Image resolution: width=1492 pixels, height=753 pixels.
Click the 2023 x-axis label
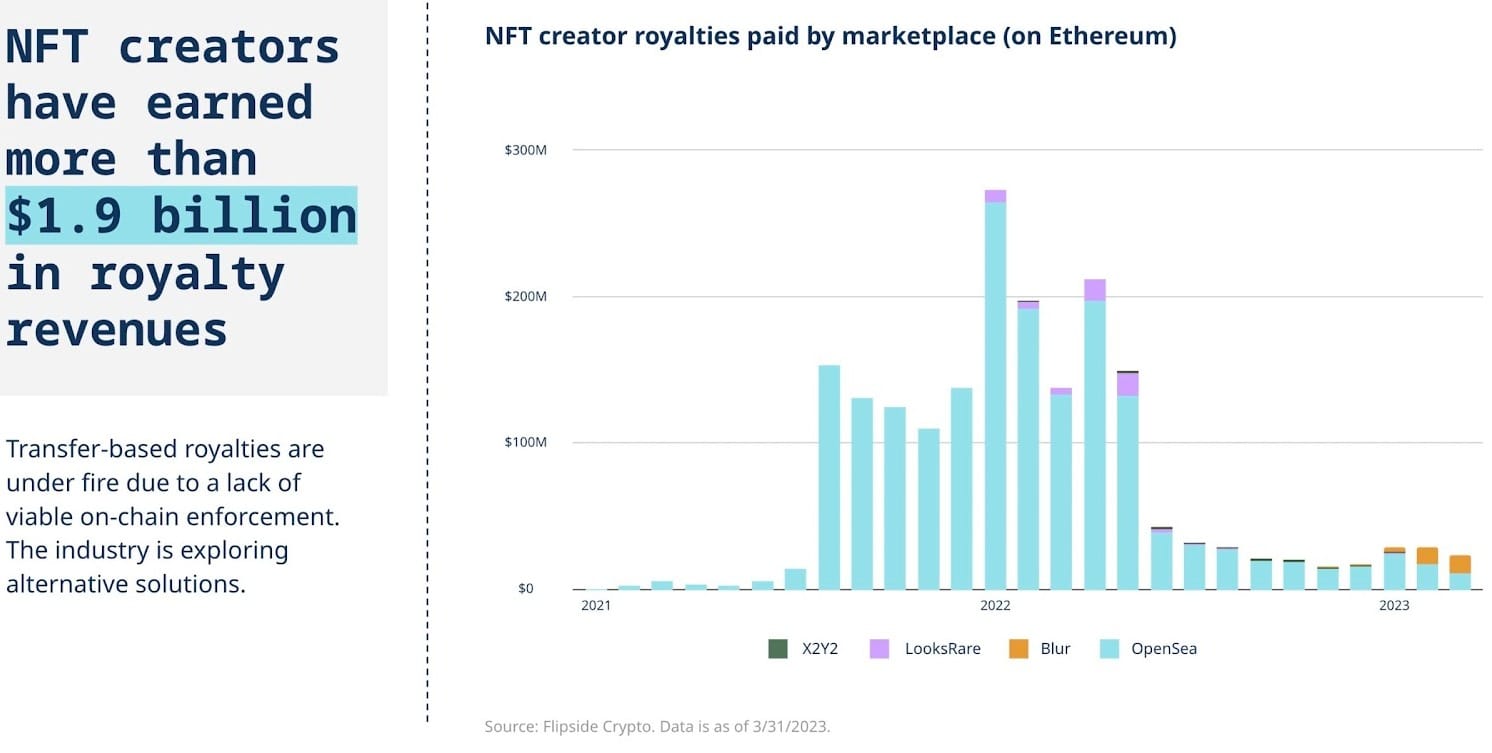point(1394,606)
